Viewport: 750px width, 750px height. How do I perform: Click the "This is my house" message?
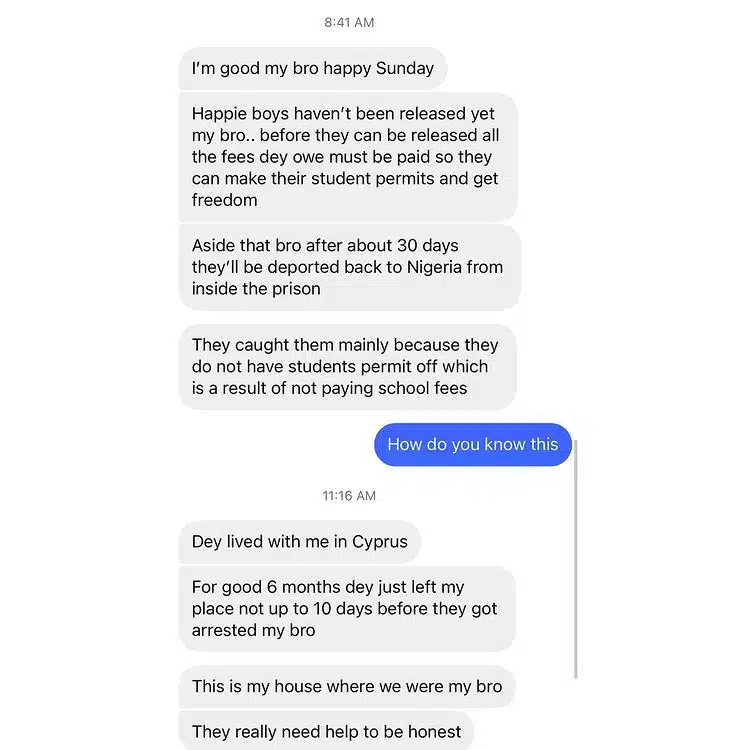[x=346, y=687]
